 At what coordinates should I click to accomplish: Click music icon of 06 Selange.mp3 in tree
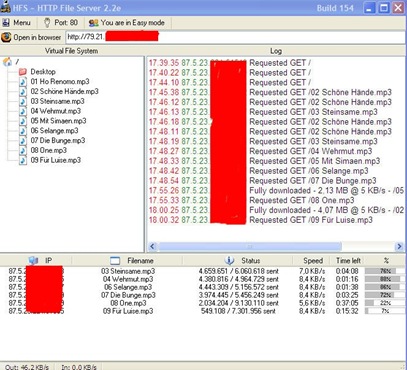(x=23, y=131)
